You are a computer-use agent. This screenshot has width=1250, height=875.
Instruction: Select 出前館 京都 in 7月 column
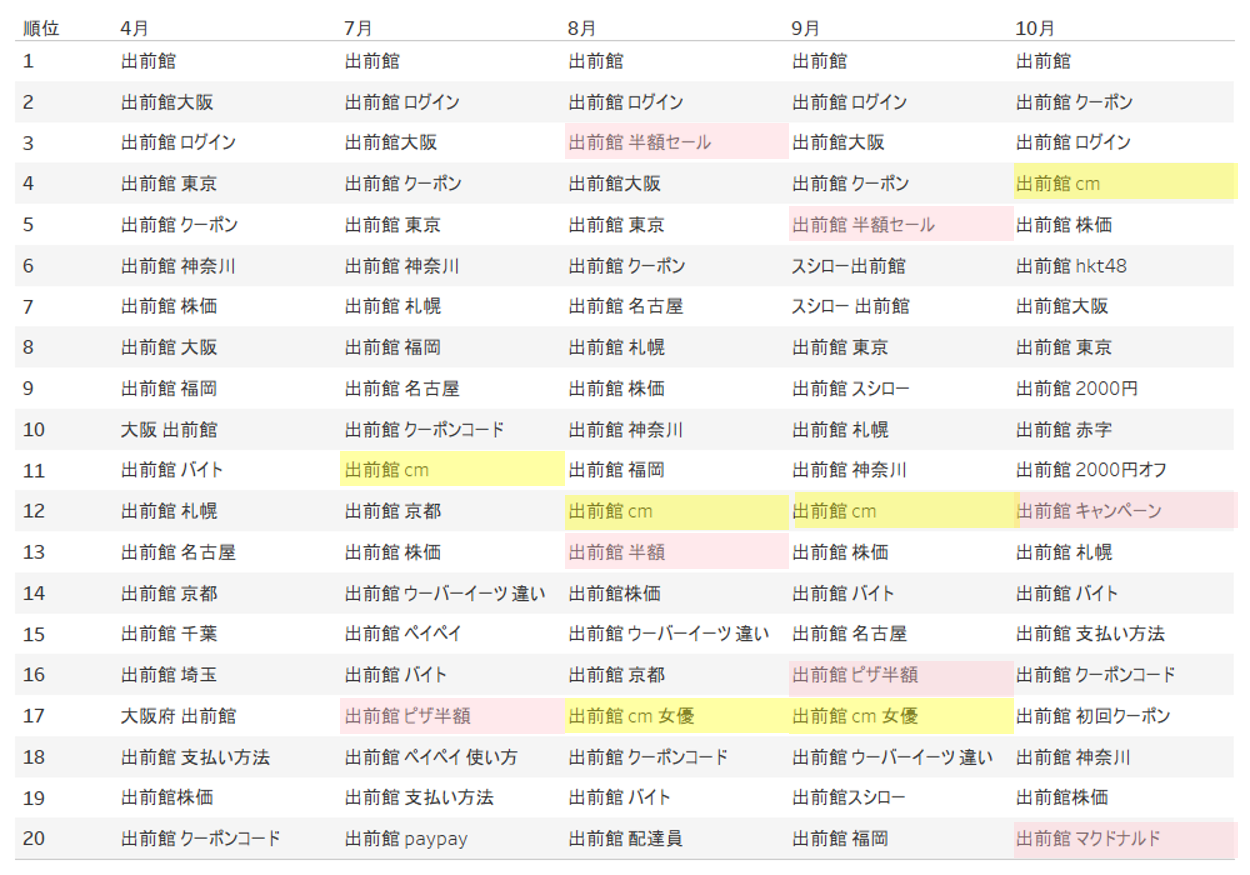click(393, 511)
